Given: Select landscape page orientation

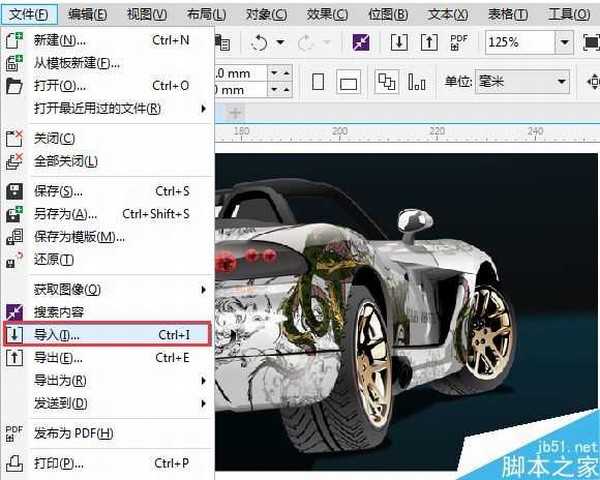Looking at the screenshot, I should [x=348, y=82].
